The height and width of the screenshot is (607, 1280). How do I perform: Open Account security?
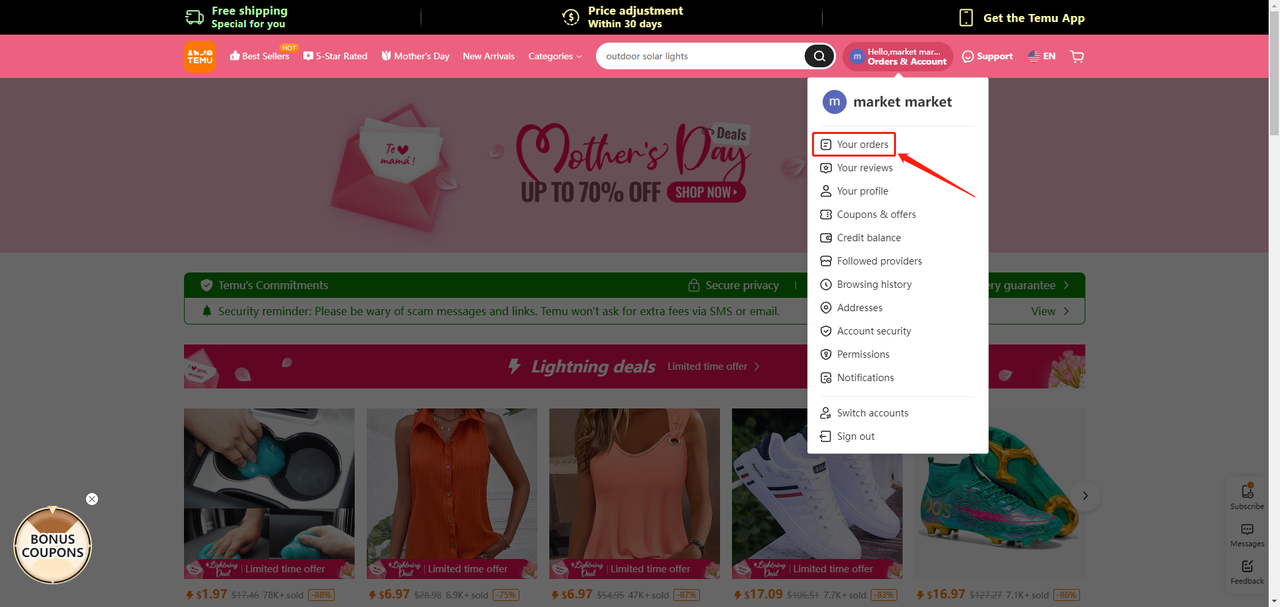click(866, 331)
